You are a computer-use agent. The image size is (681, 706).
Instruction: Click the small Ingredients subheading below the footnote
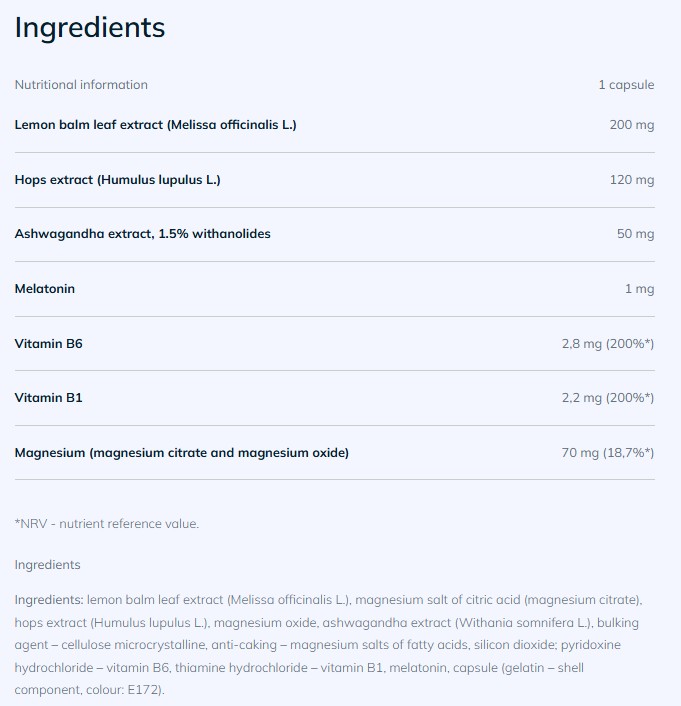click(47, 565)
